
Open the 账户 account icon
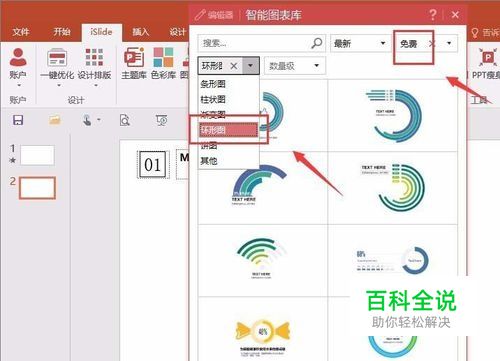pos(18,57)
